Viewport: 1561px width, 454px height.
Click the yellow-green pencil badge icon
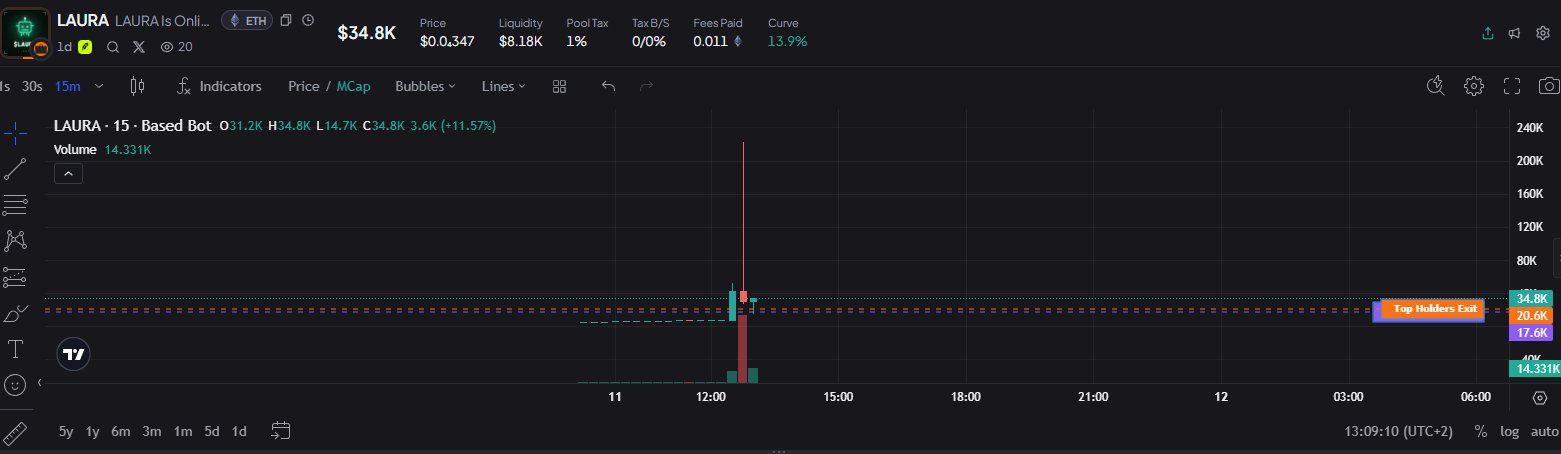click(x=85, y=46)
